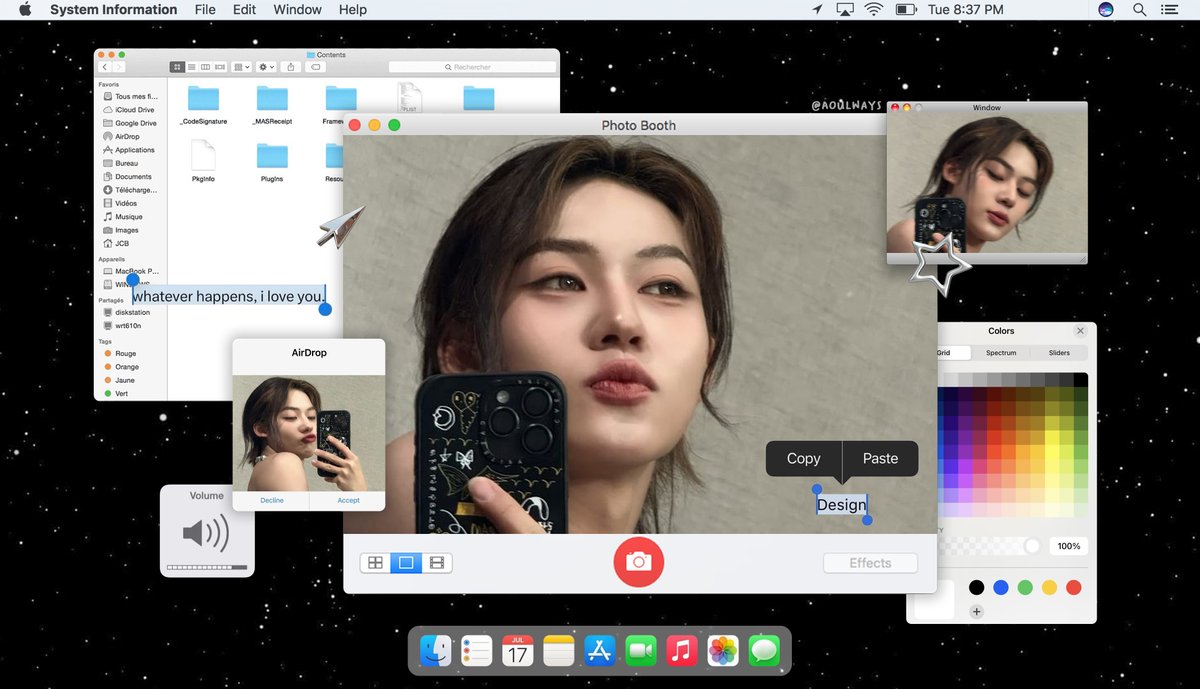Viewport: 1200px width, 689px height.
Task: Select Bureau in Finder sidebar
Action: [119, 163]
